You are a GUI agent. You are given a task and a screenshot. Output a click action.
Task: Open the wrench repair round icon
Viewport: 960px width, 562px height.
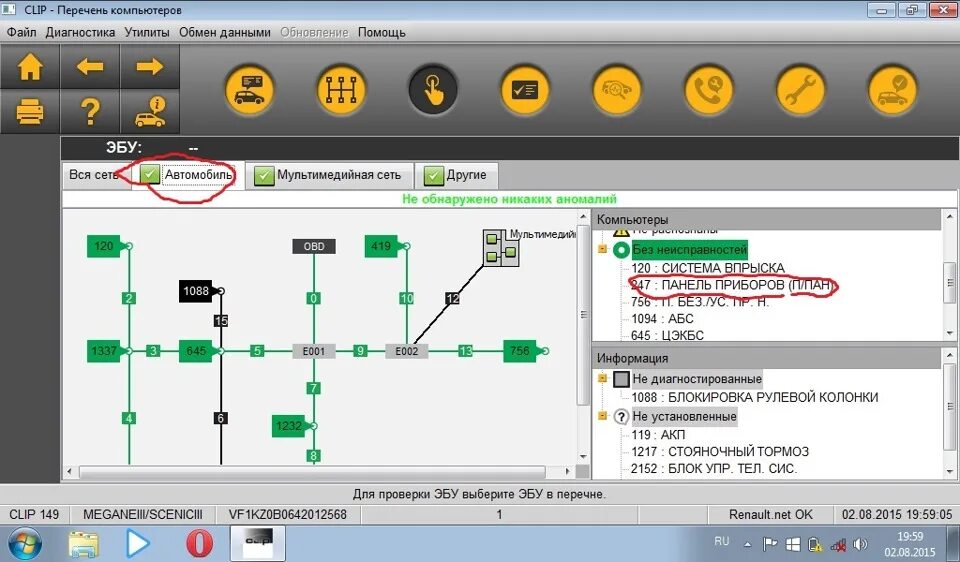pyautogui.click(x=800, y=90)
